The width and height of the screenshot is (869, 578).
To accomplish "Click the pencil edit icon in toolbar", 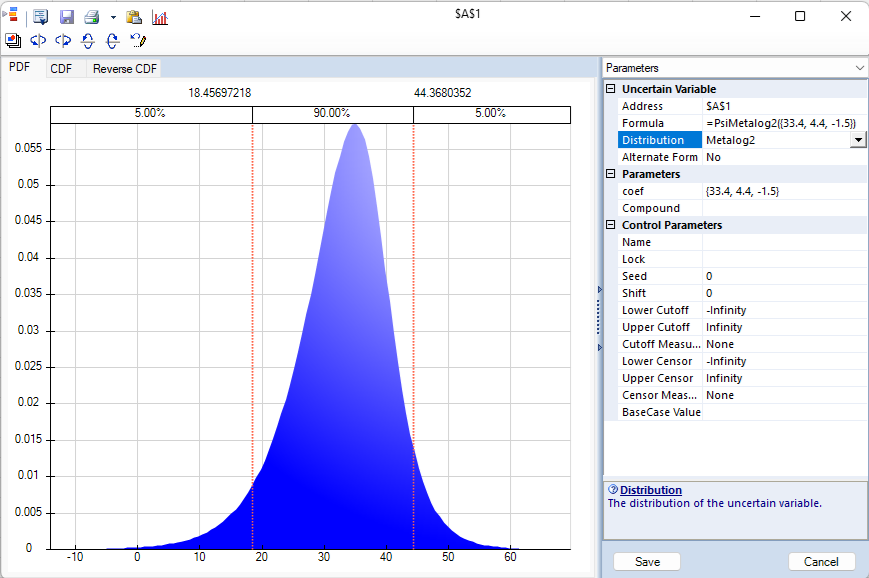I will click(138, 41).
